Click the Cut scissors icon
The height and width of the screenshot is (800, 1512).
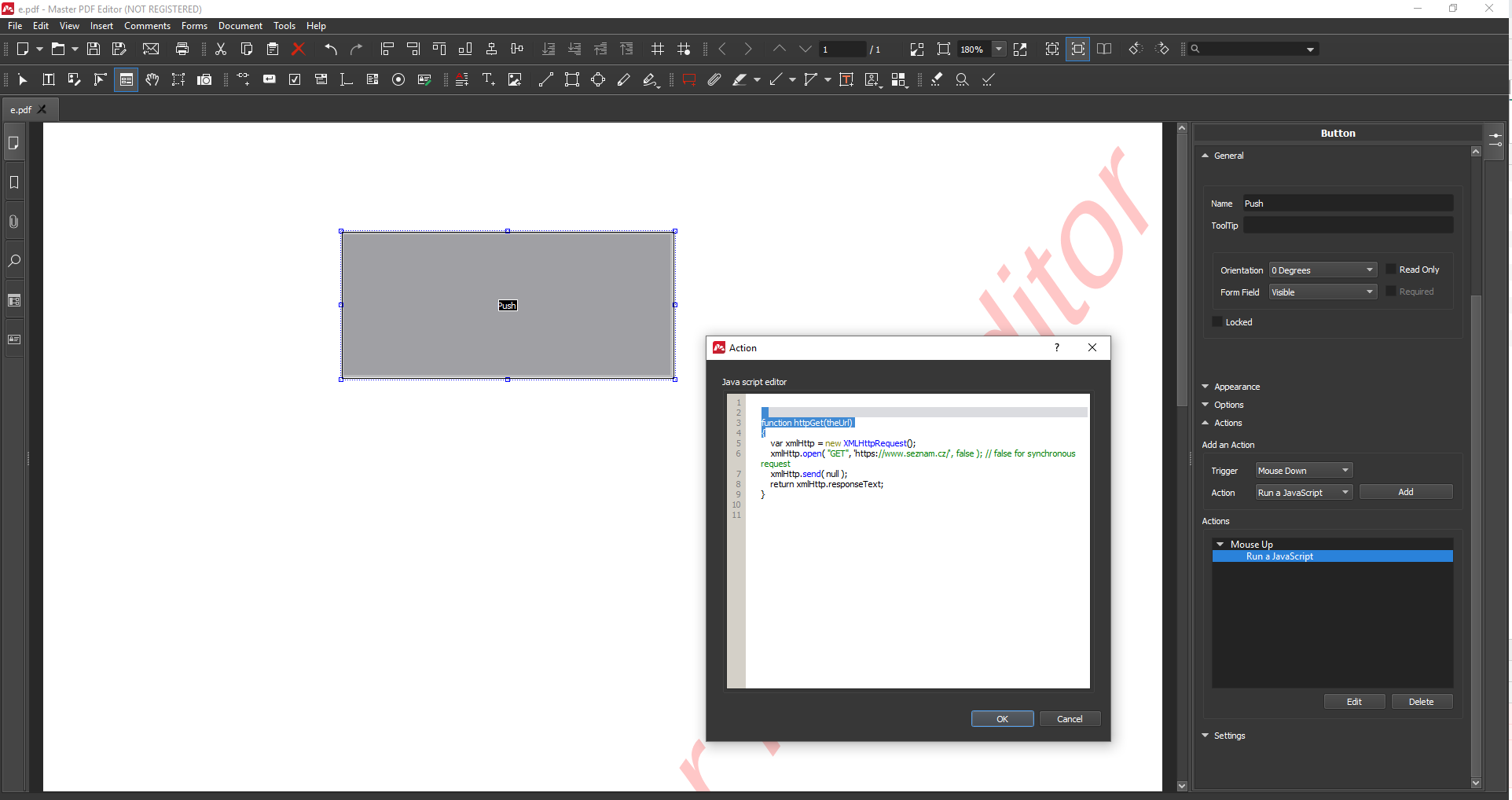[x=221, y=49]
